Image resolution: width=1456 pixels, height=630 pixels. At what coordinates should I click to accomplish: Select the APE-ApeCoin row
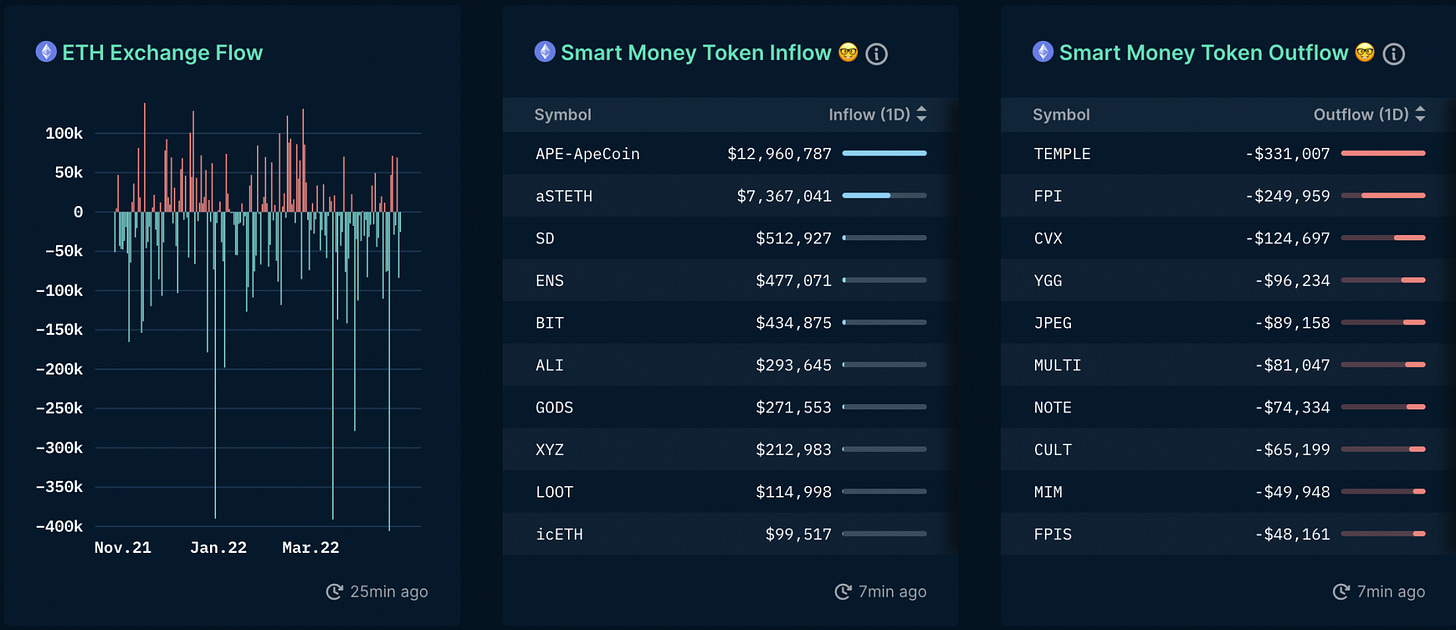730,154
